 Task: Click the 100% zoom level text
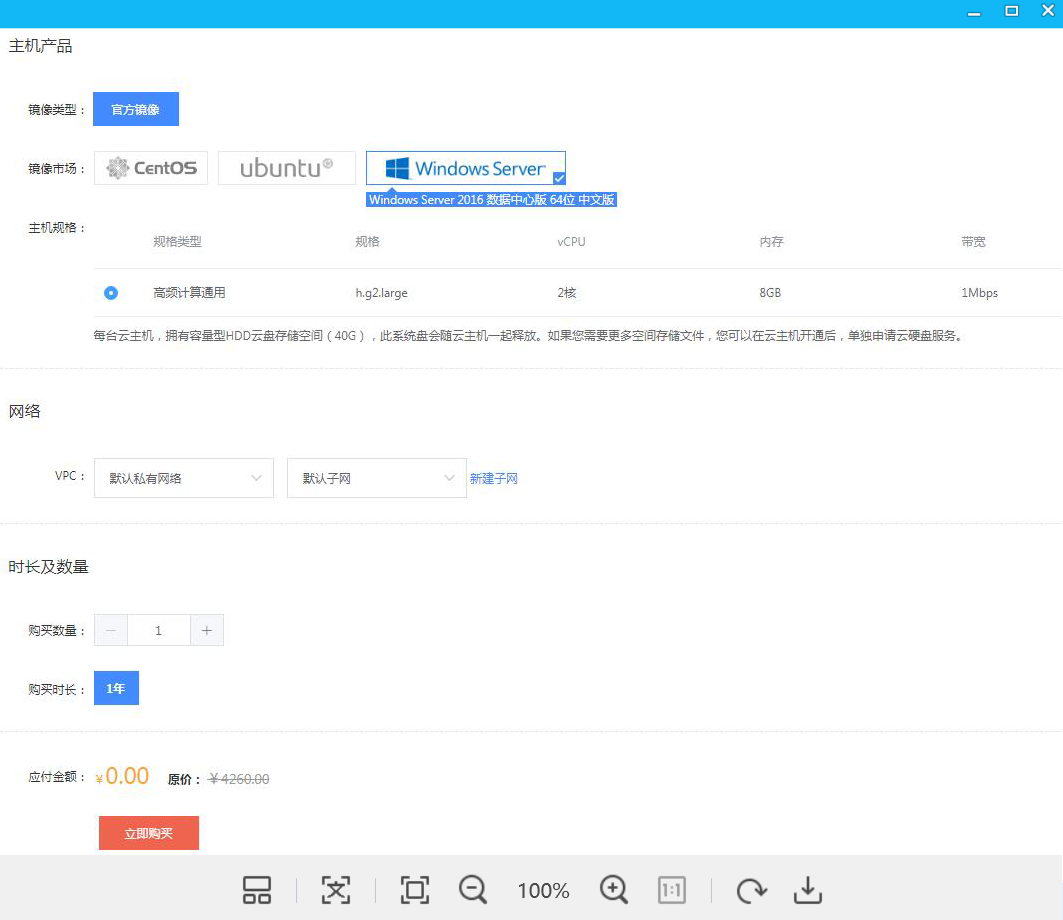[x=543, y=891]
